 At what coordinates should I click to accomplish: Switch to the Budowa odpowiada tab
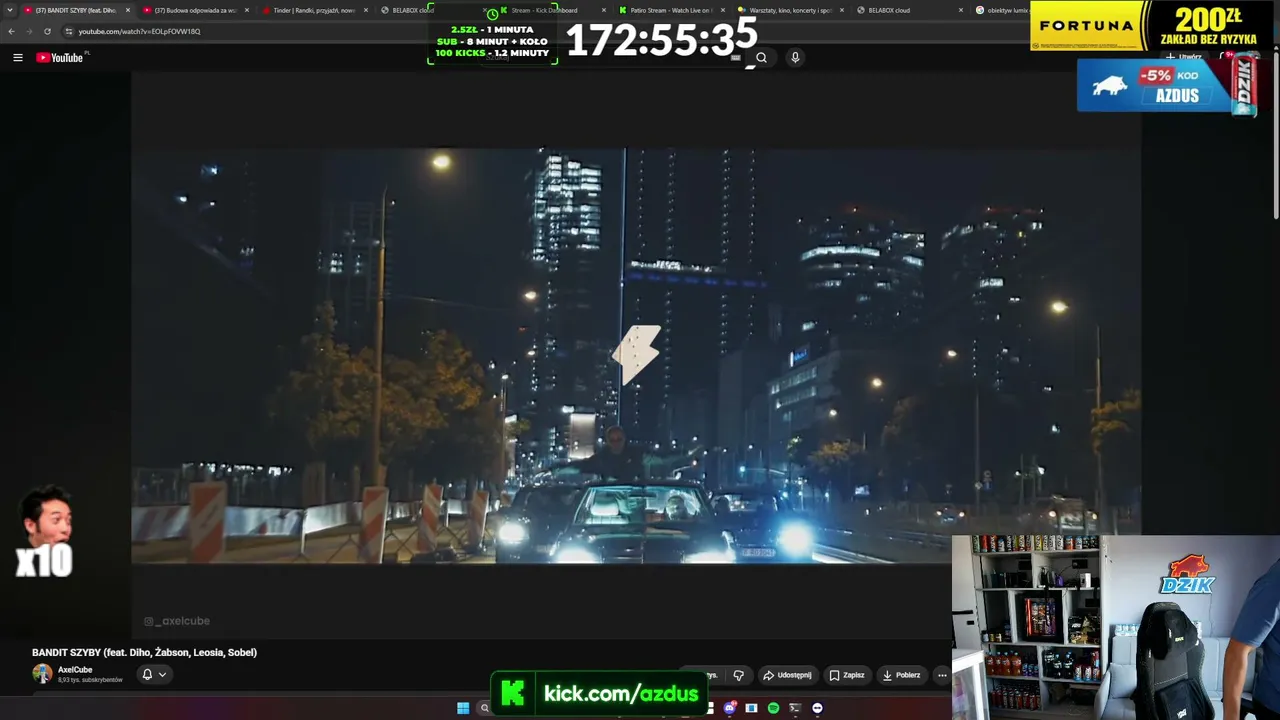[195, 10]
